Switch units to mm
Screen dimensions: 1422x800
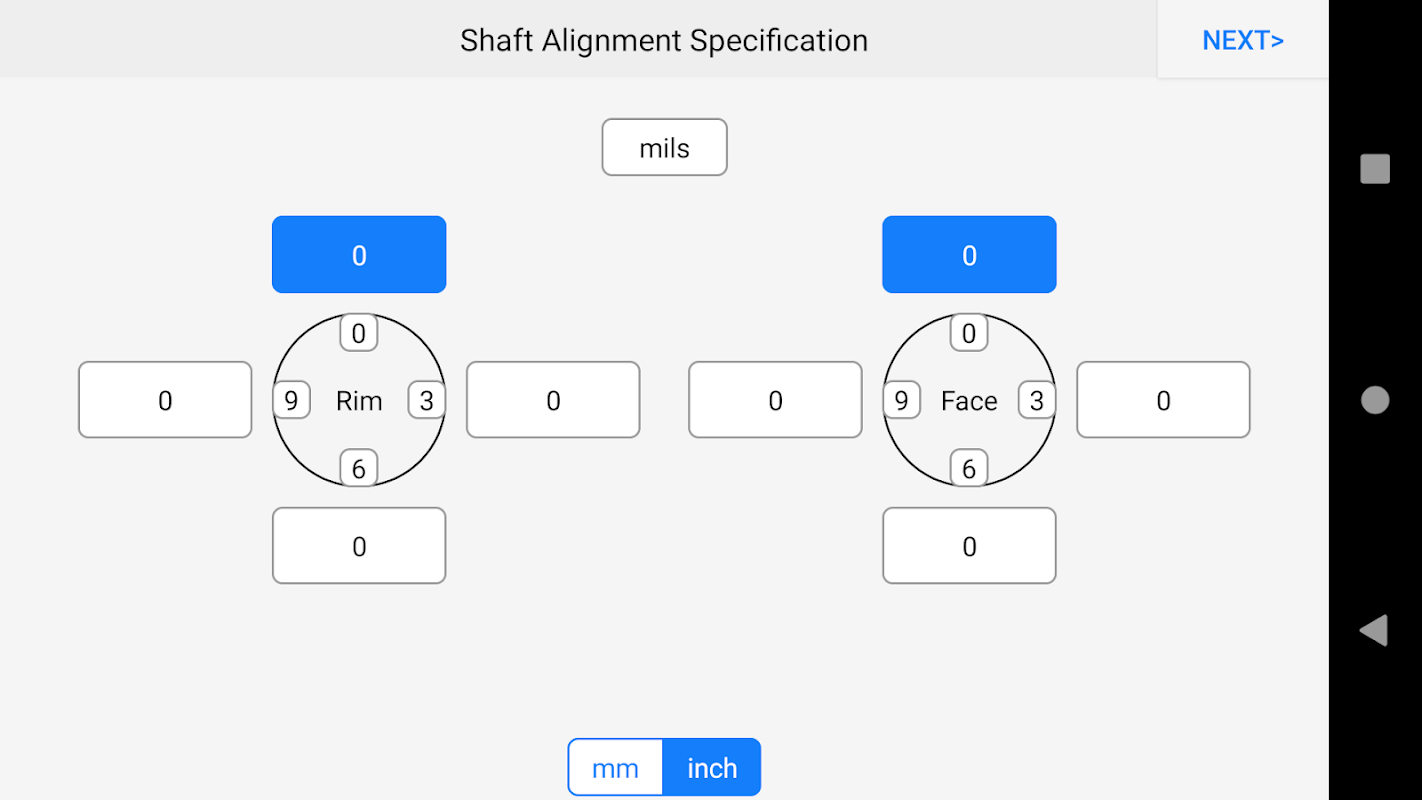tap(615, 768)
